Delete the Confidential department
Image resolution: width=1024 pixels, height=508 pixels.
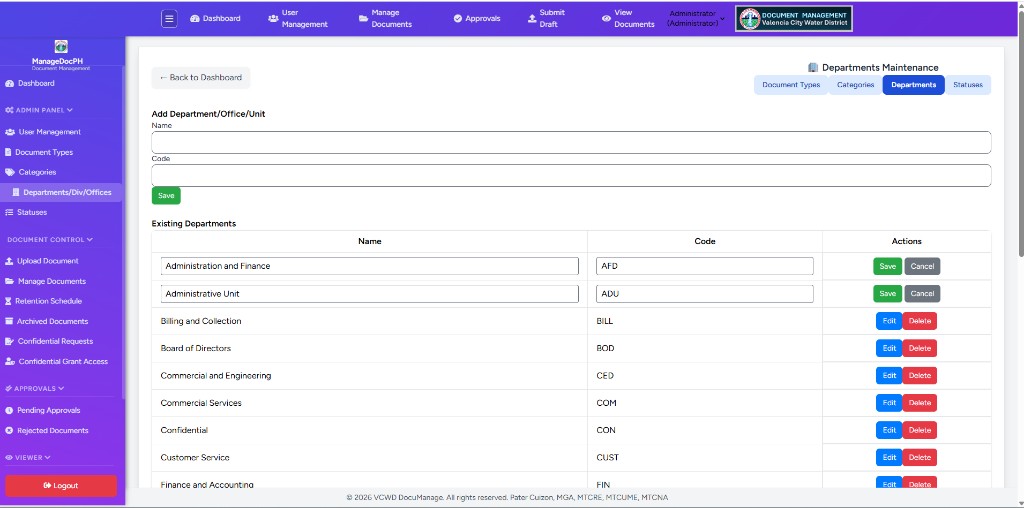click(920, 430)
